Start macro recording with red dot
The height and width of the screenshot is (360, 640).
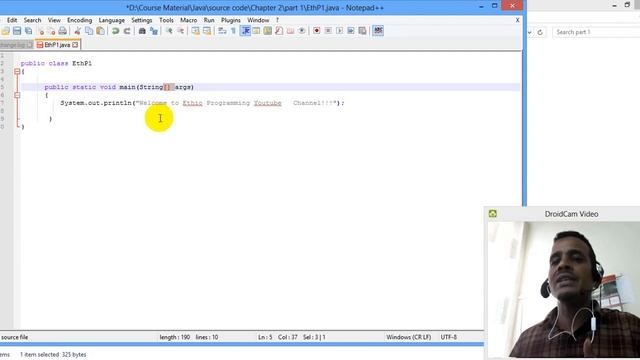[317, 31]
